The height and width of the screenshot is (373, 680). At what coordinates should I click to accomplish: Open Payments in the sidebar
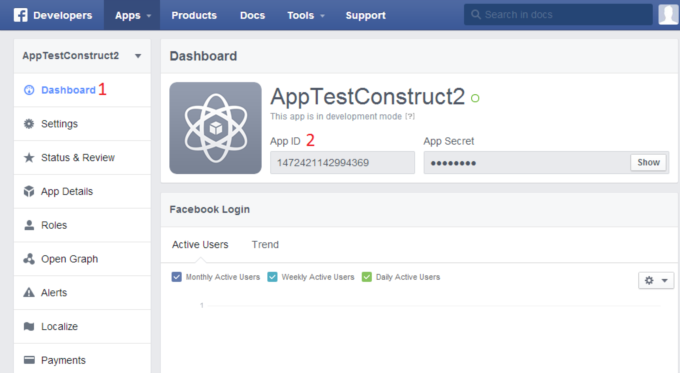point(82,359)
